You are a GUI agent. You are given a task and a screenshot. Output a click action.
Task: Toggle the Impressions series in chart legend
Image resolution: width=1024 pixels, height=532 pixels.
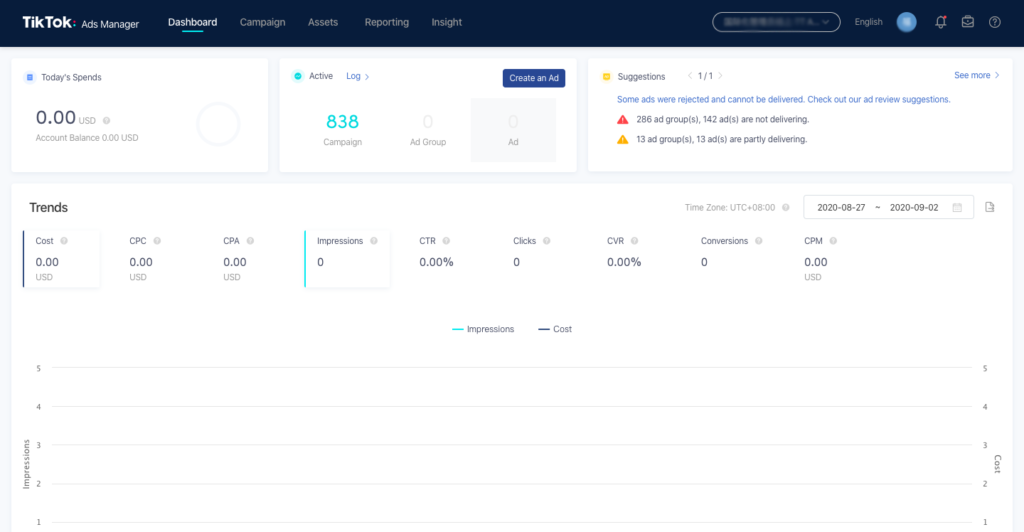(x=483, y=329)
